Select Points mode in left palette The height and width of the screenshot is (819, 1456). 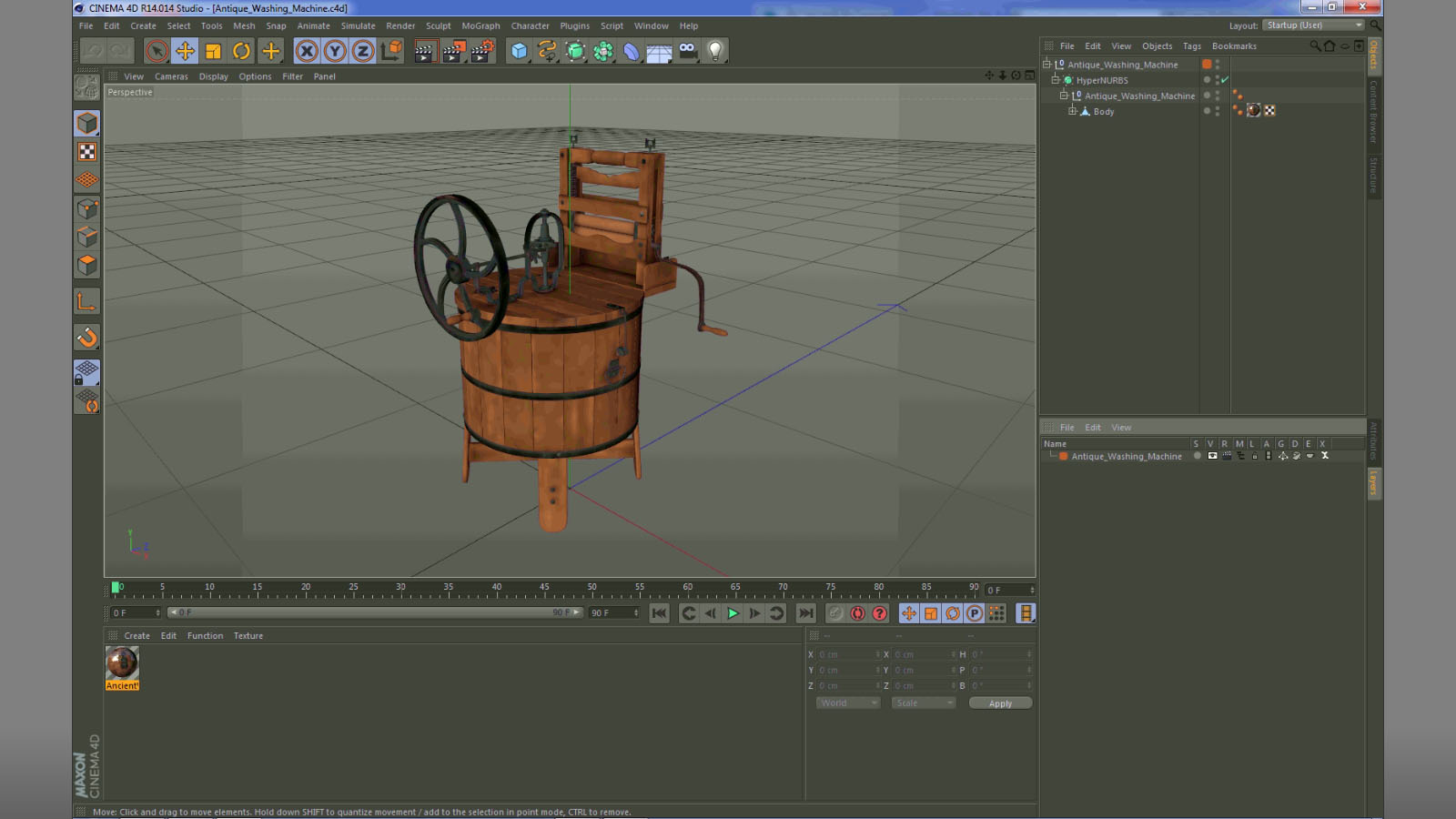[x=87, y=208]
